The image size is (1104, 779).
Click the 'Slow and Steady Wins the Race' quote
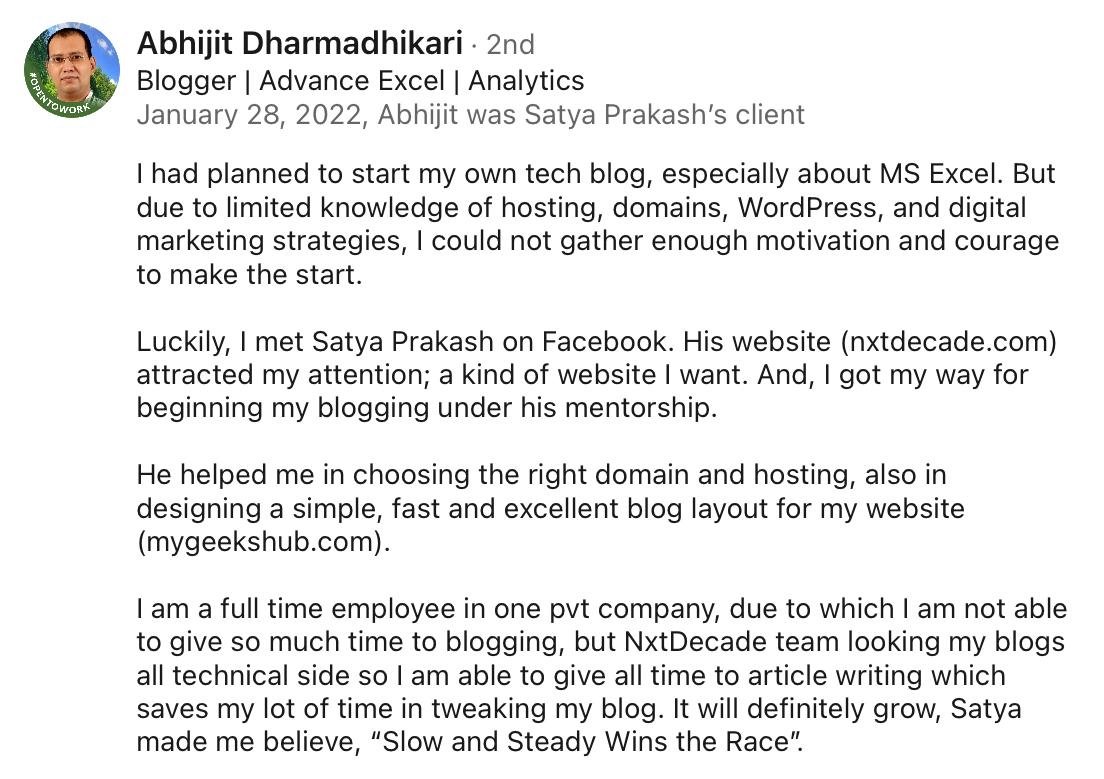click(x=642, y=743)
